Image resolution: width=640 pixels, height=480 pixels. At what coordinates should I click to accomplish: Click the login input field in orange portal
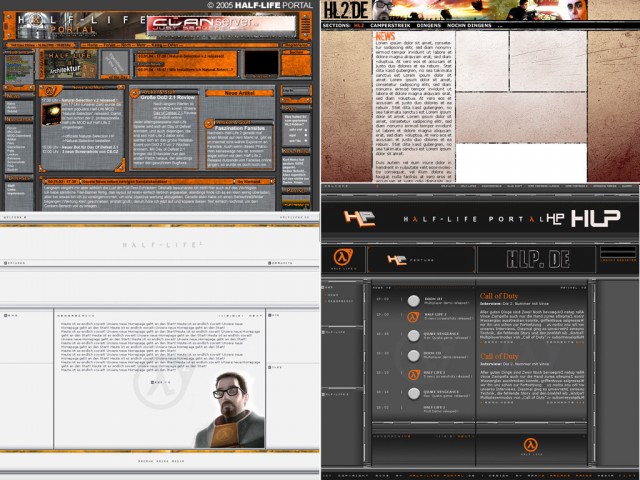[301, 91]
